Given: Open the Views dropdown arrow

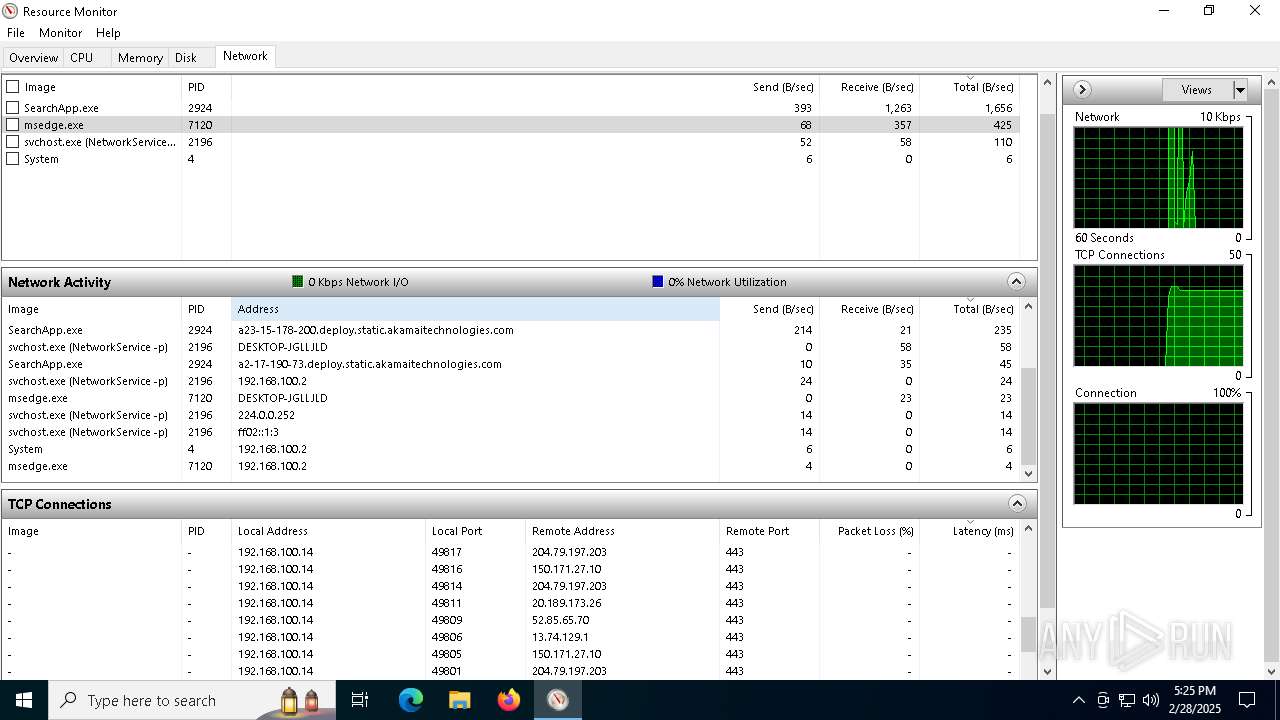Looking at the screenshot, I should pos(1240,90).
